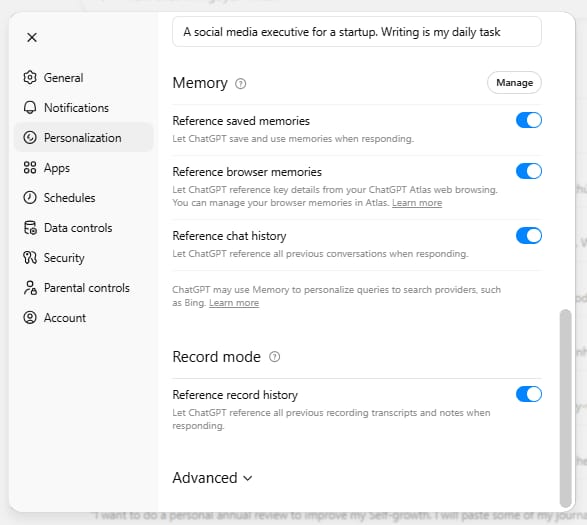This screenshot has width=587, height=525.
Task: Click the Apps grid icon
Action: pyautogui.click(x=30, y=167)
